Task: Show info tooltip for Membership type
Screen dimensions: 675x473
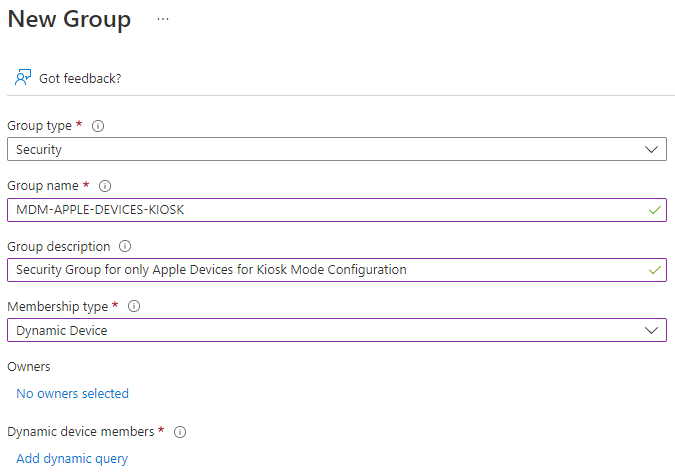Action: click(x=134, y=306)
